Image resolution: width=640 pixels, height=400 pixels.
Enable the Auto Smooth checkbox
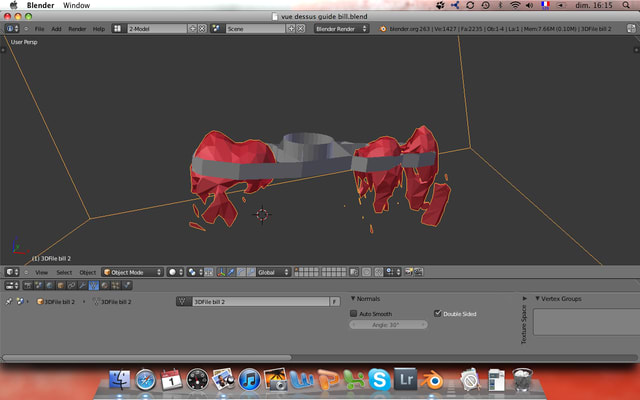(354, 313)
